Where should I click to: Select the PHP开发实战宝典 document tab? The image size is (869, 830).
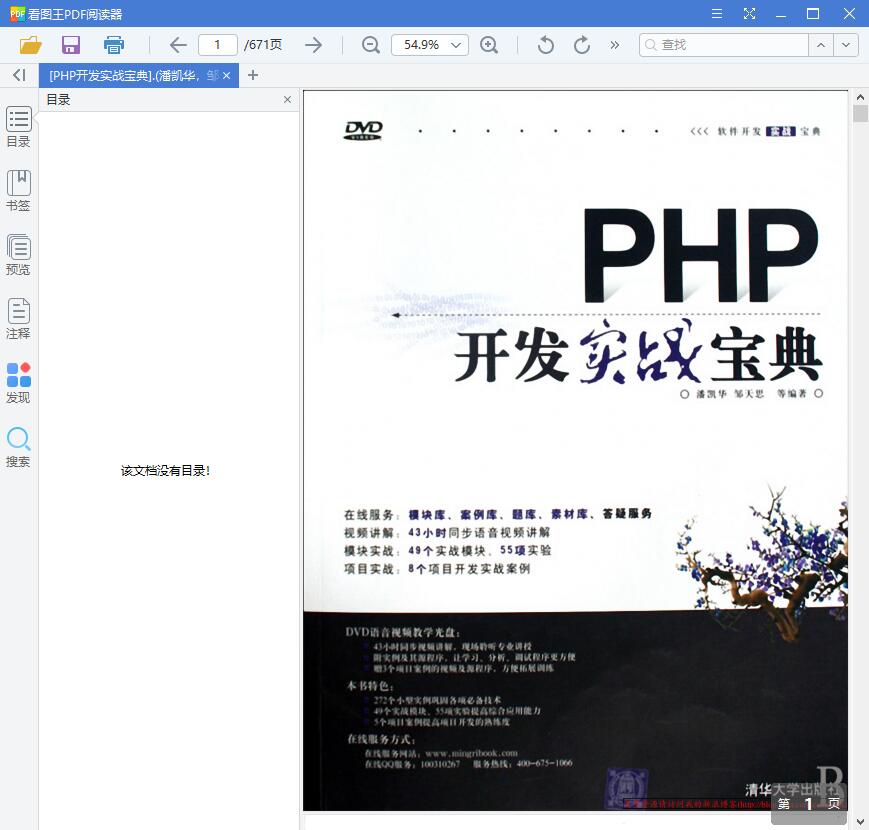[x=130, y=75]
